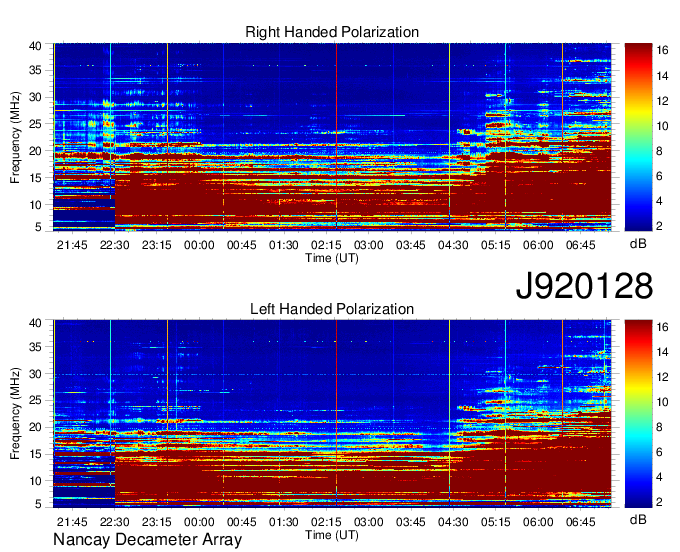Click the 35 MHz tick on top plot

pyautogui.click(x=35, y=70)
